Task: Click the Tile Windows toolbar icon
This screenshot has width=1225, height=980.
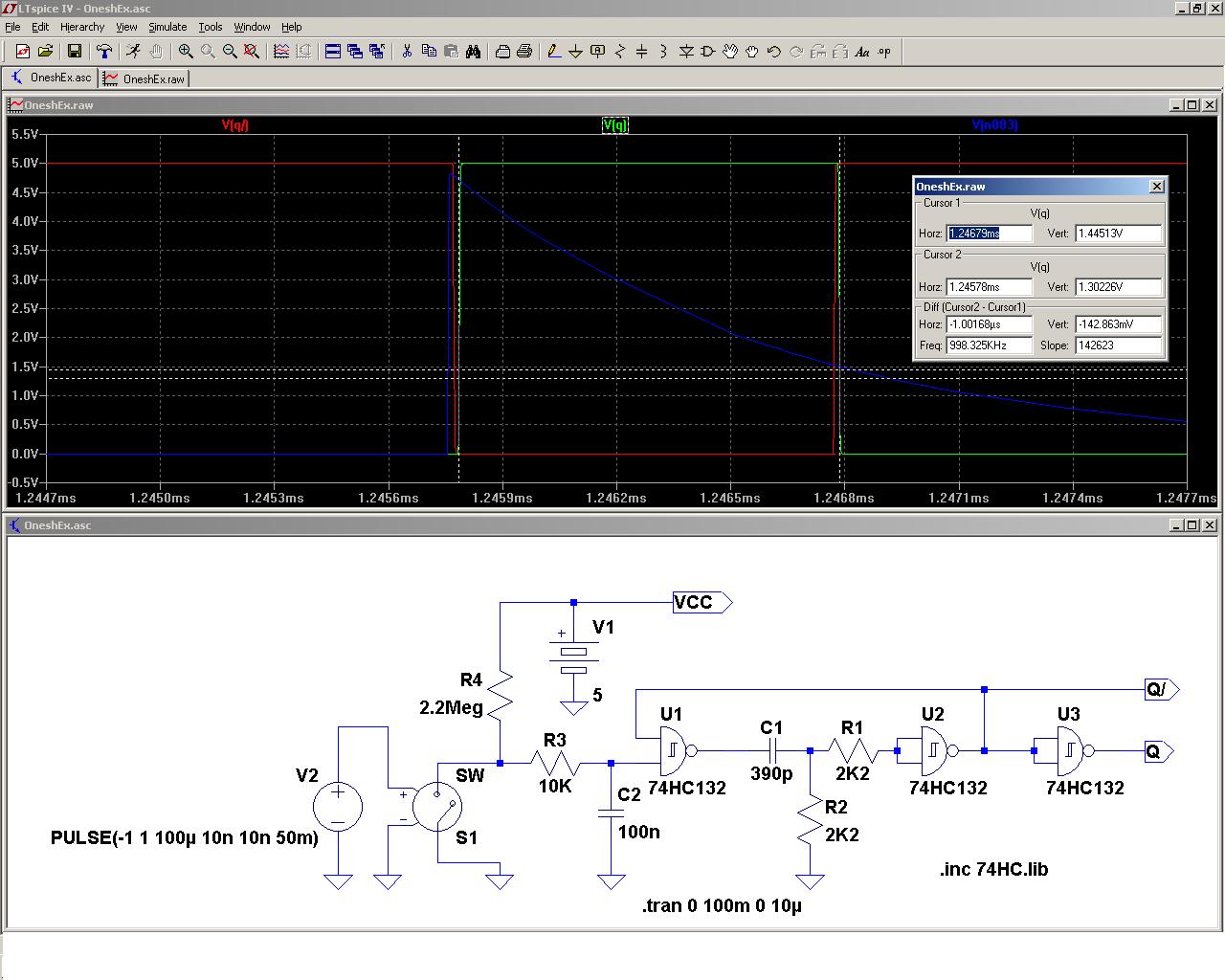Action: pyautogui.click(x=333, y=52)
